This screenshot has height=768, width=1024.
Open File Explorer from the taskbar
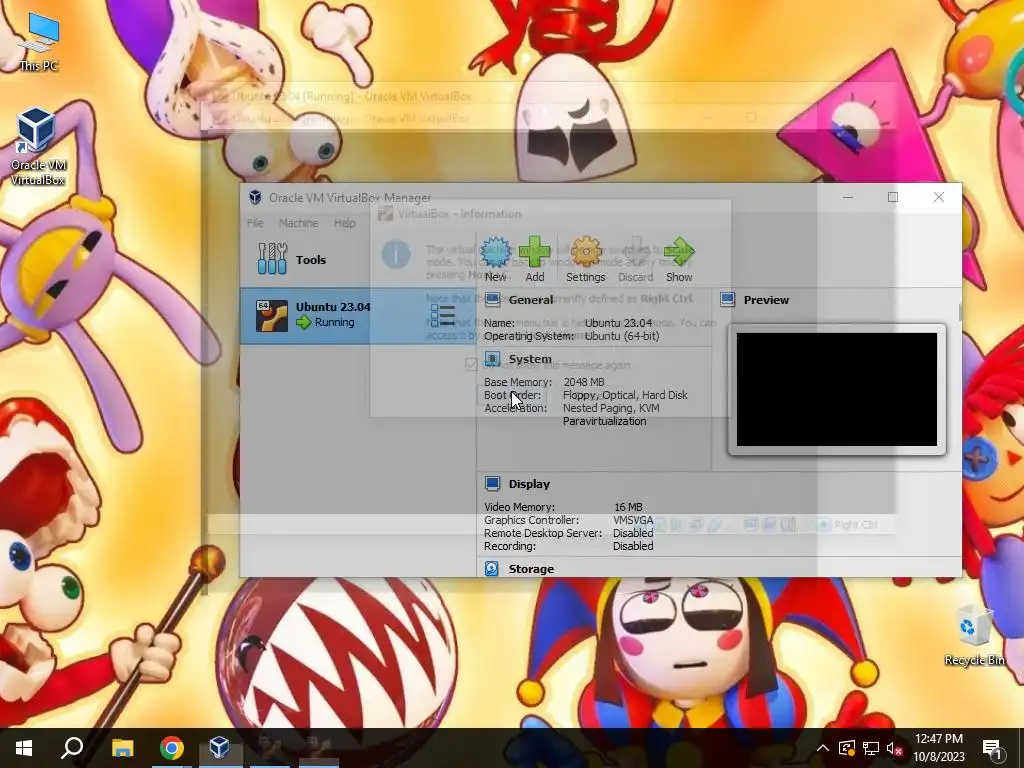pos(122,748)
